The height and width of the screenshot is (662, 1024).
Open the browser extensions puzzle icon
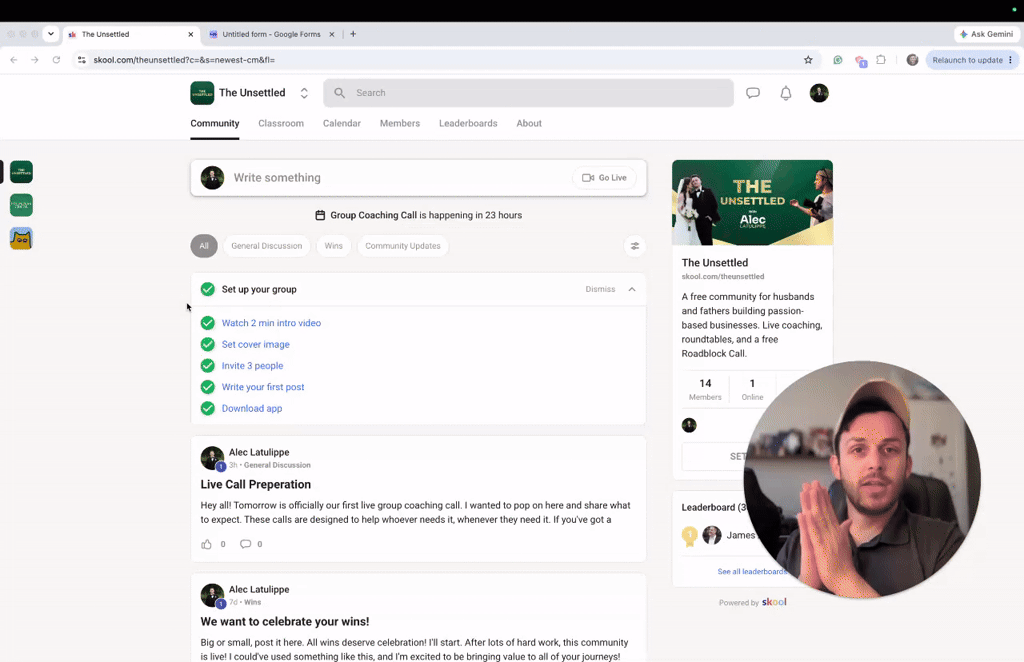pos(881,60)
